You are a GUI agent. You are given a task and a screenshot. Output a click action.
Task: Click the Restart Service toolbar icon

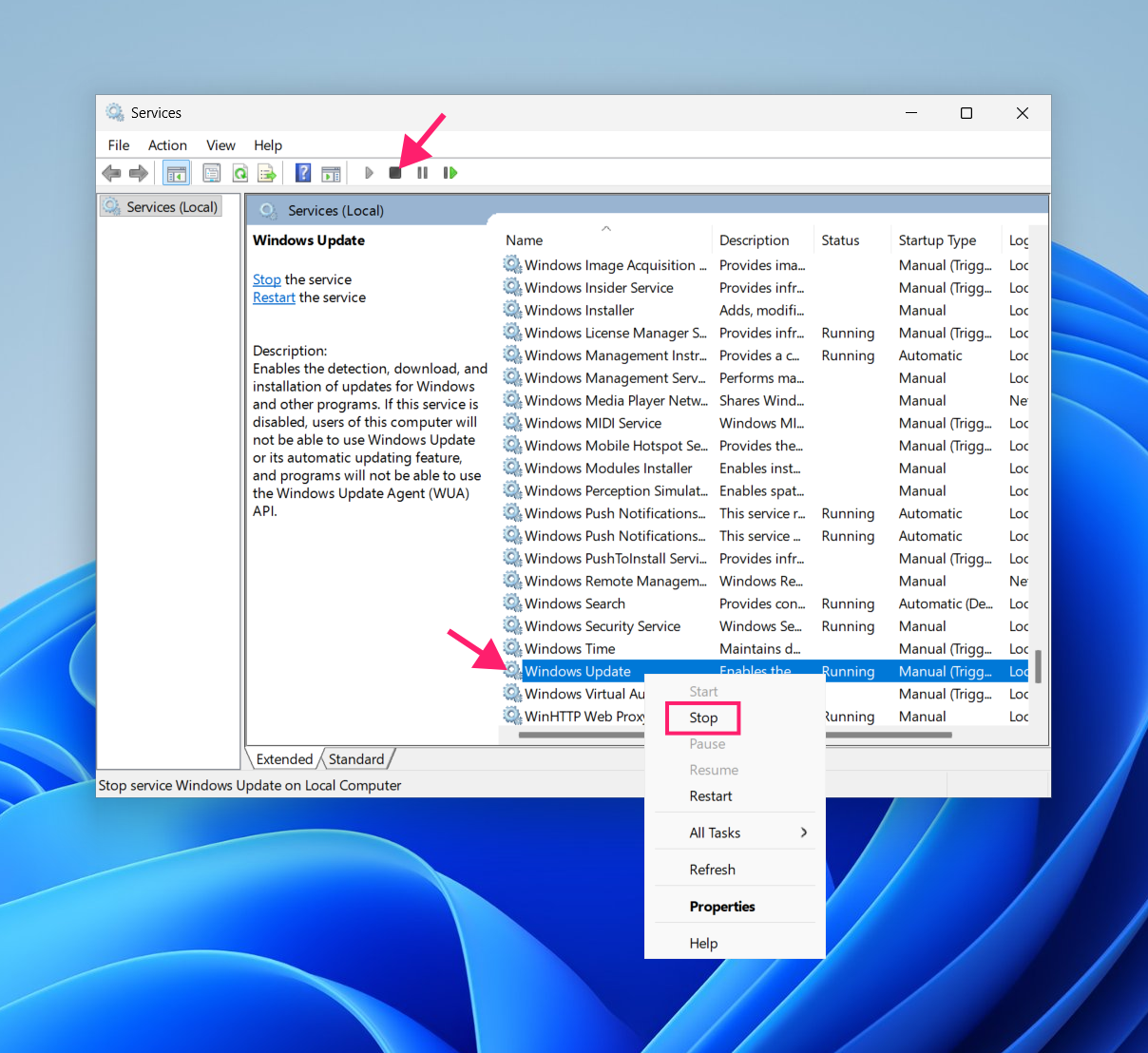[x=450, y=173]
